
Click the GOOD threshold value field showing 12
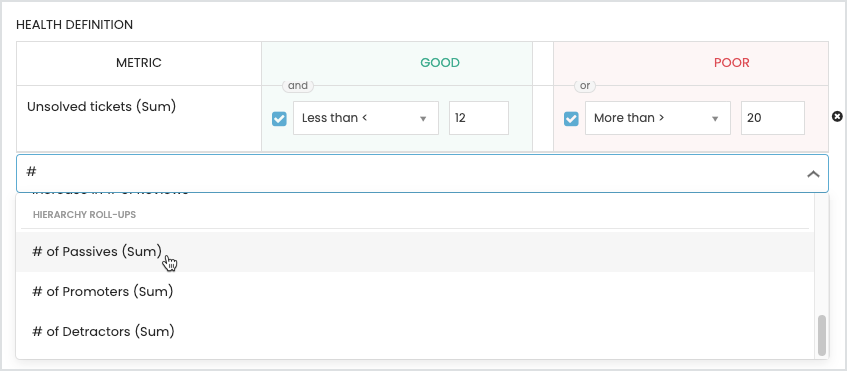click(x=479, y=118)
